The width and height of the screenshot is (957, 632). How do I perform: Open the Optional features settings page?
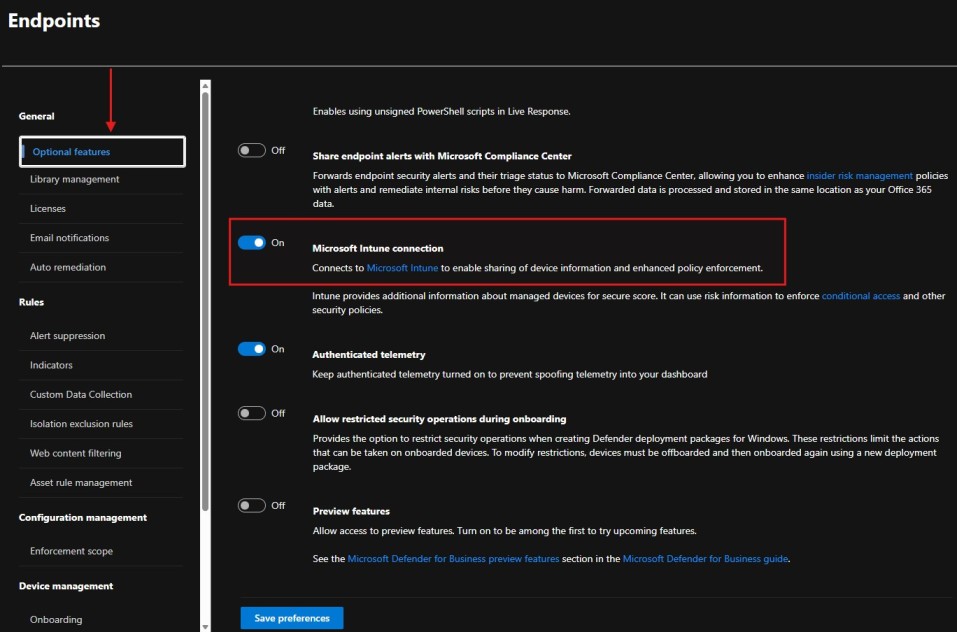pyautogui.click(x=102, y=152)
